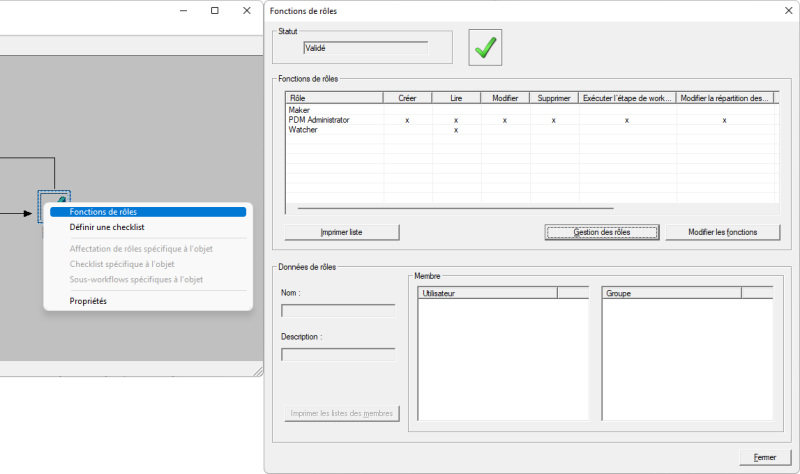Click the Fermer button
The width and height of the screenshot is (800, 474).
click(765, 458)
